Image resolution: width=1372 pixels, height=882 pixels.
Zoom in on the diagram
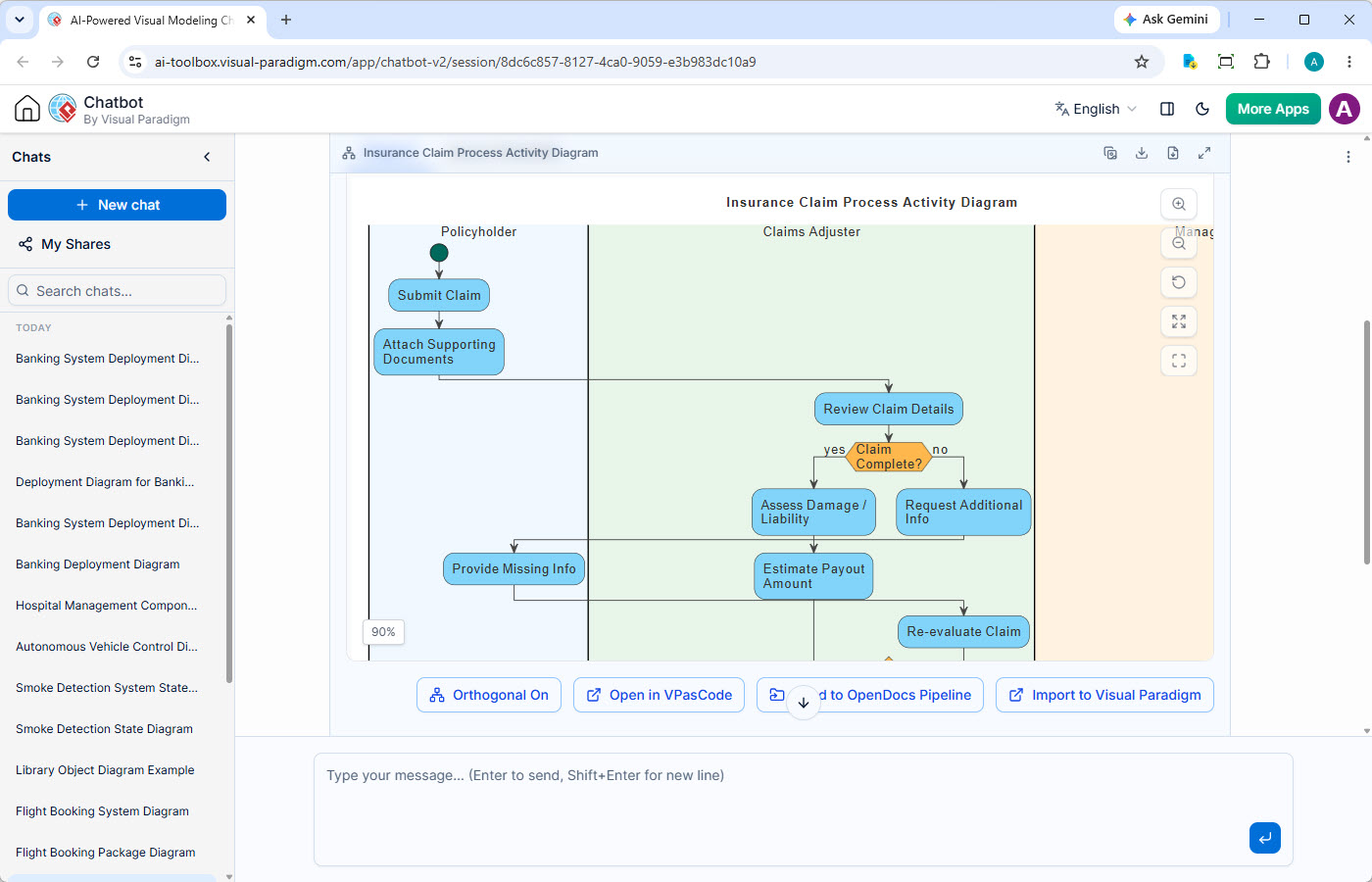coord(1179,204)
